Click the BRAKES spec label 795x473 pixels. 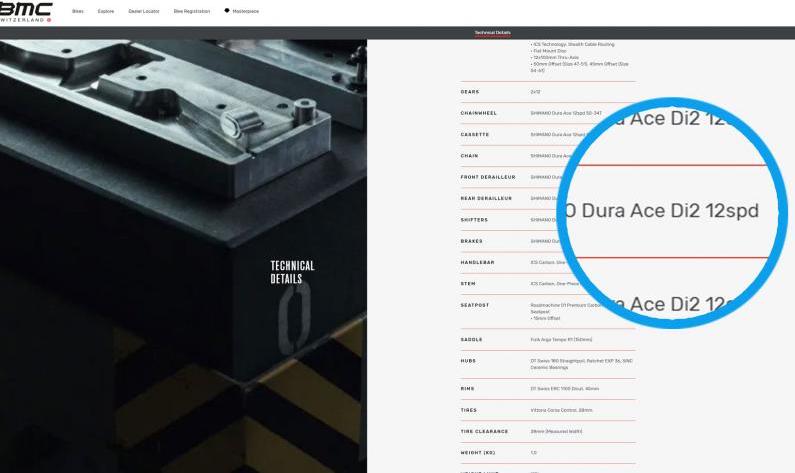coord(472,241)
